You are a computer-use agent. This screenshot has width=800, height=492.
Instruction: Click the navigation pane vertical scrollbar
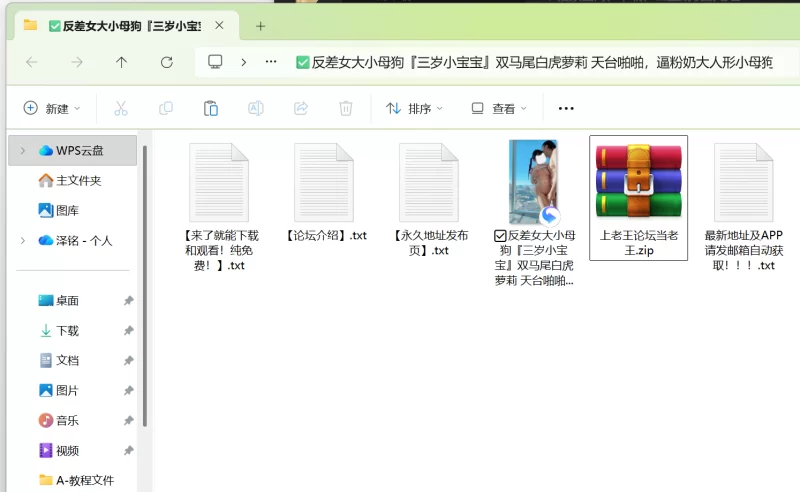(146, 280)
